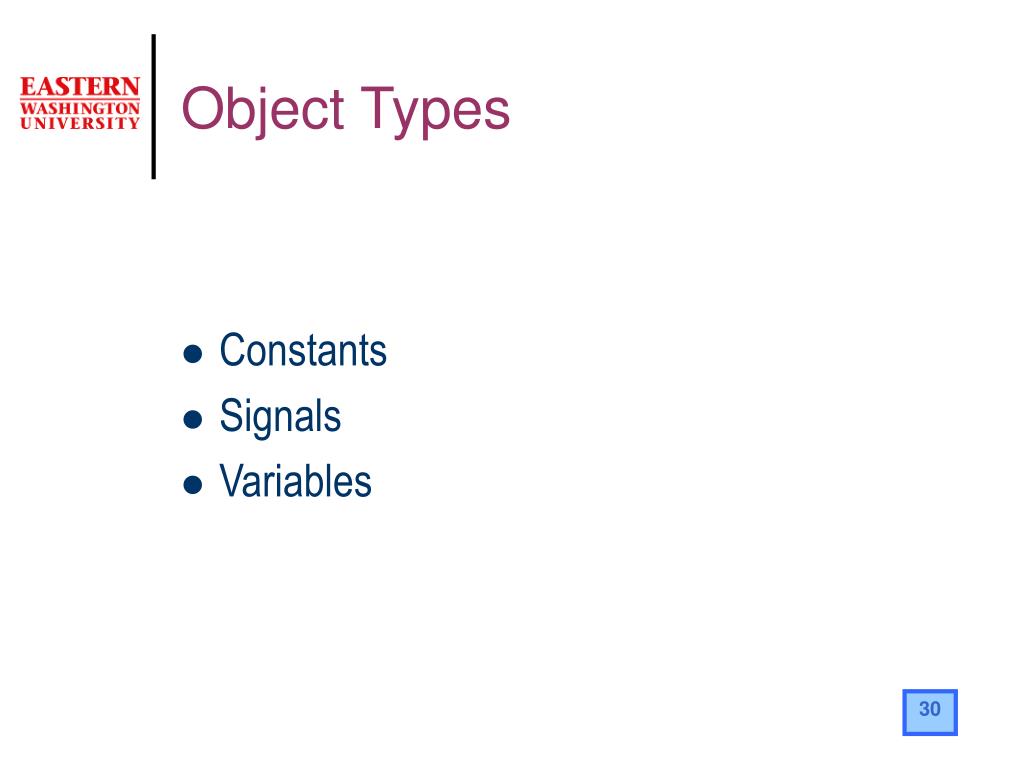
Task: Click the blue slide number 30 box
Action: 930,712
